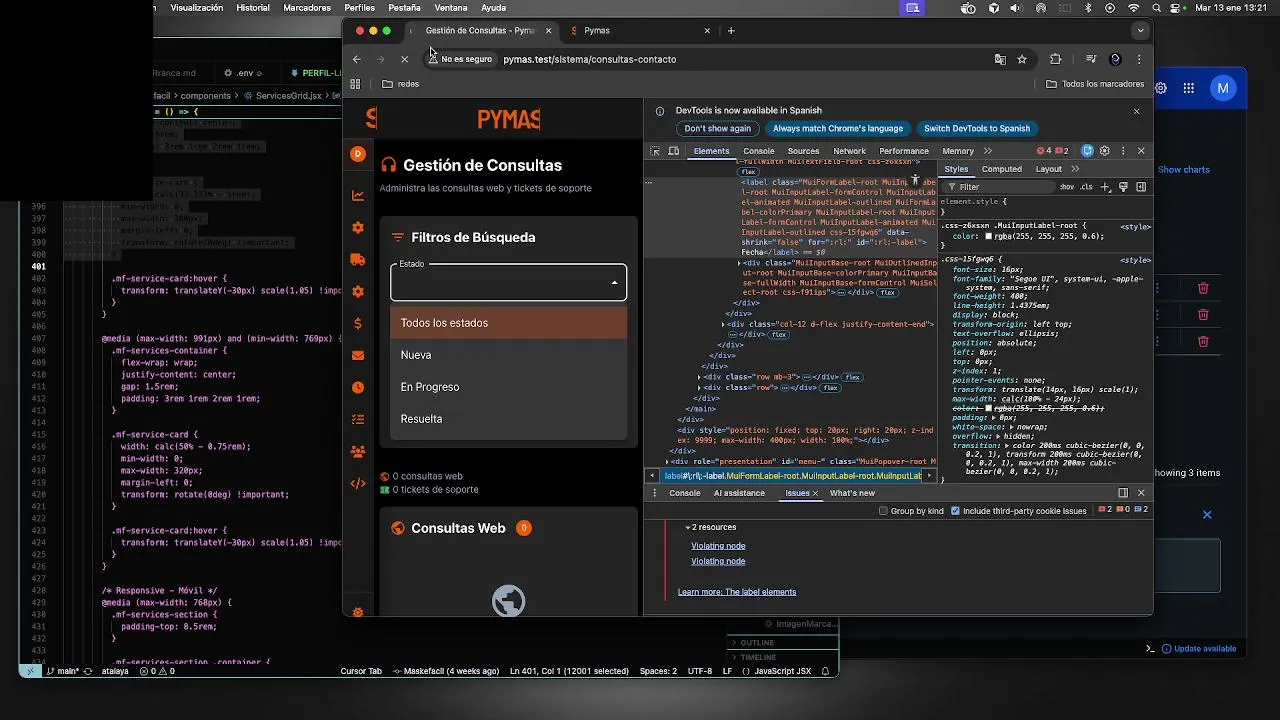Select En Progreso option
This screenshot has width=1280, height=720.
click(x=509, y=387)
